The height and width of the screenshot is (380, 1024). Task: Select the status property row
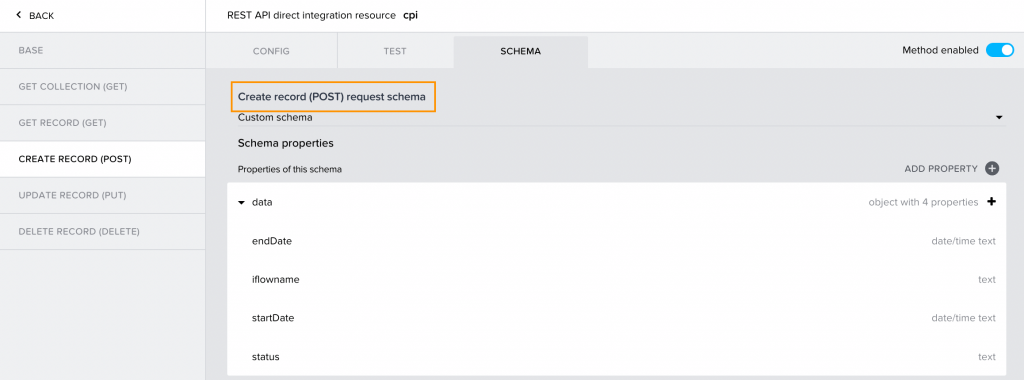coord(616,356)
